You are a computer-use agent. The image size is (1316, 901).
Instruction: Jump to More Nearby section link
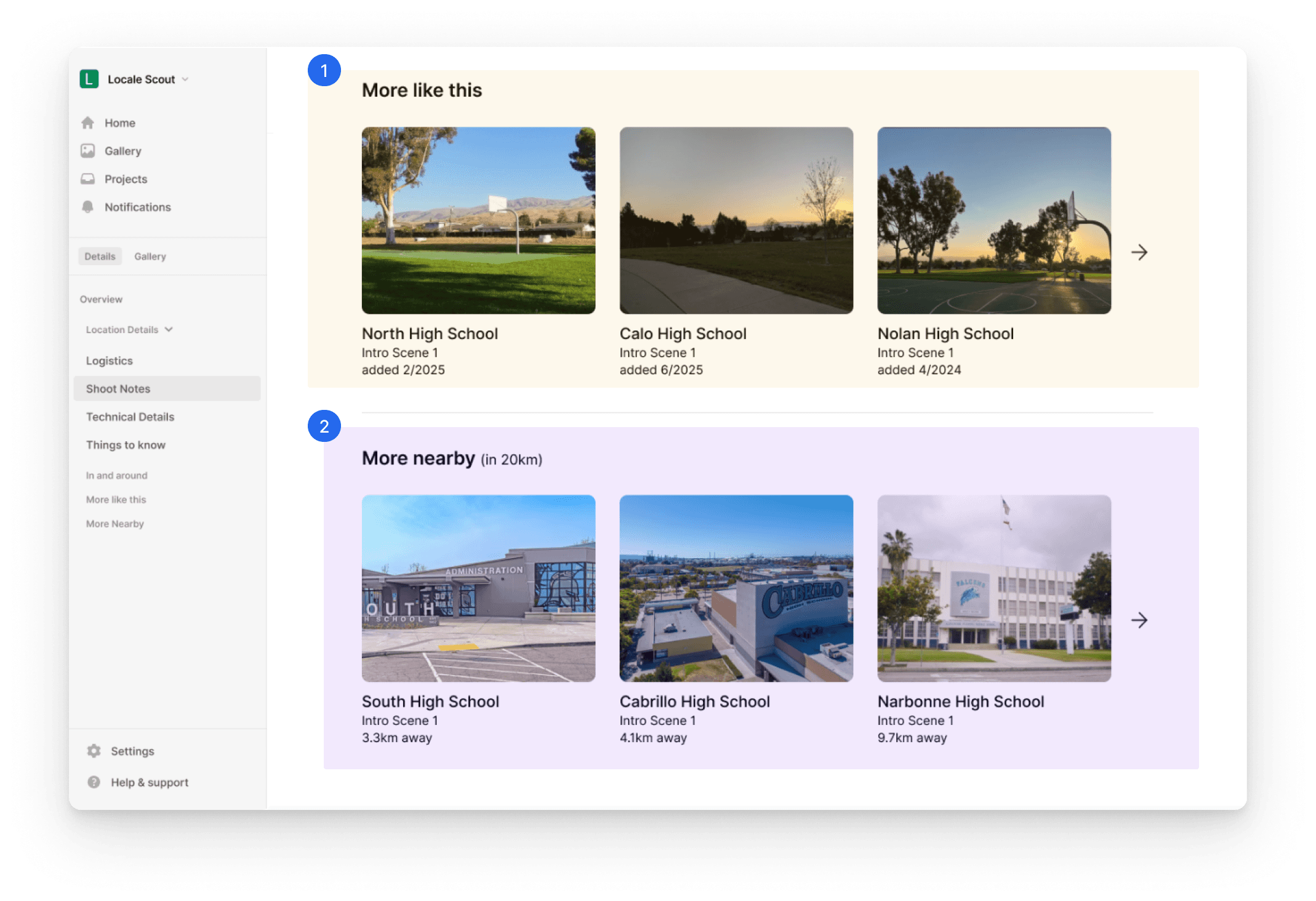115,524
